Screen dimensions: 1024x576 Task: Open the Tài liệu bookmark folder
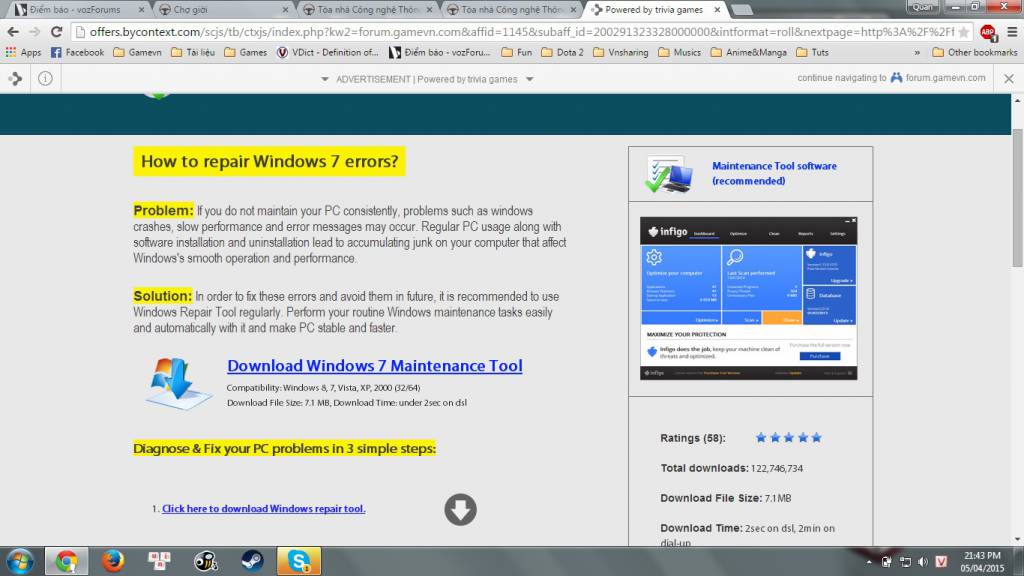coord(193,52)
